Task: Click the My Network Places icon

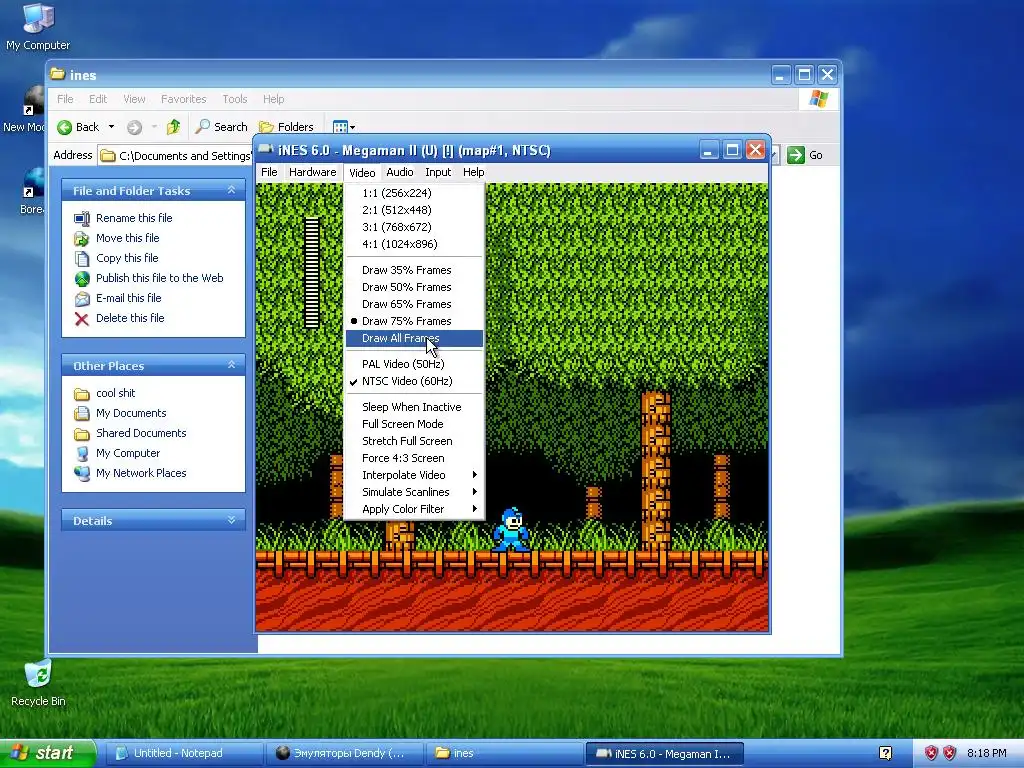Action: (x=82, y=473)
